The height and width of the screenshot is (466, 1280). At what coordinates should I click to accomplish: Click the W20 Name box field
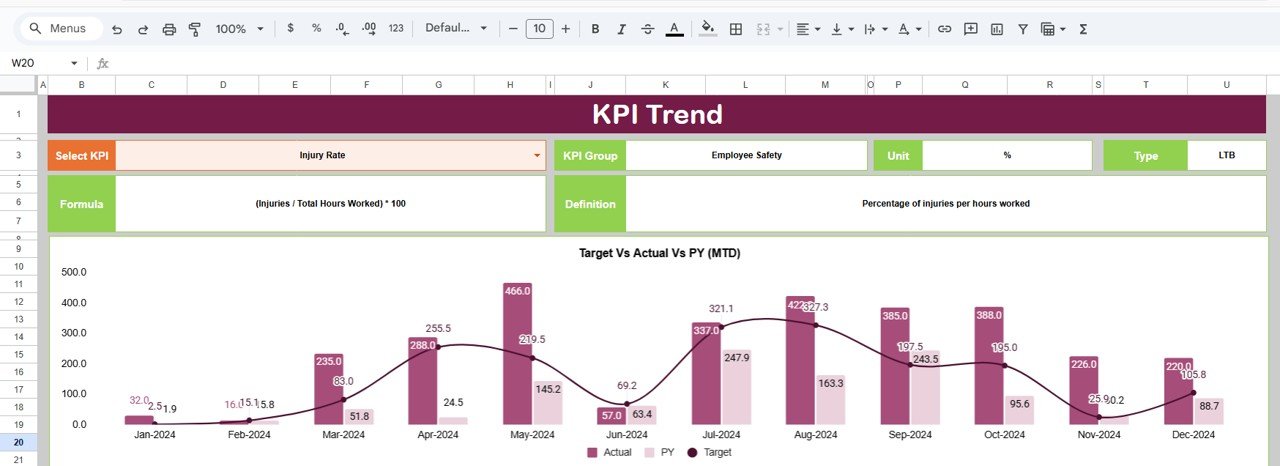pos(40,63)
